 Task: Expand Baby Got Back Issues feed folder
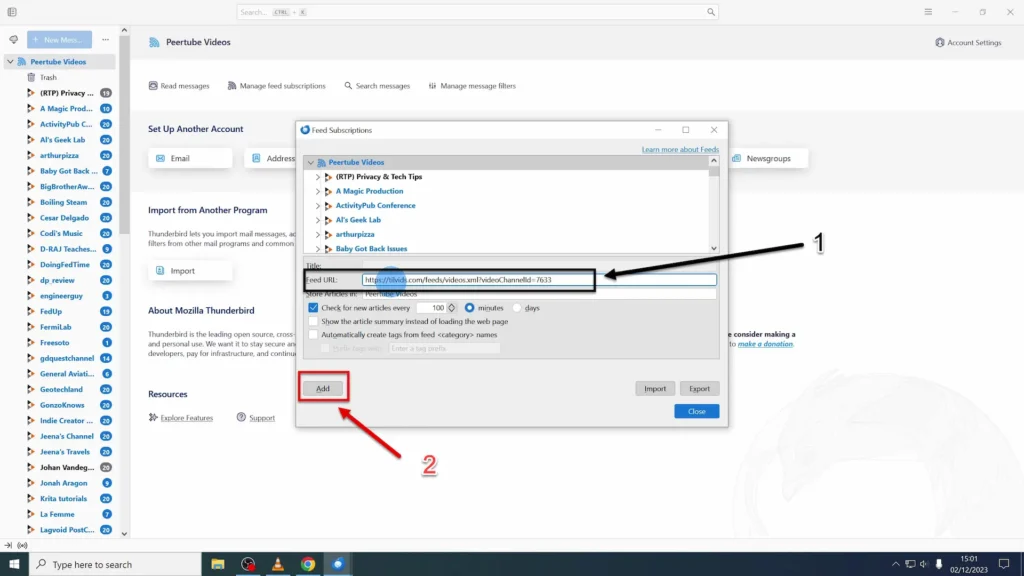tap(318, 249)
